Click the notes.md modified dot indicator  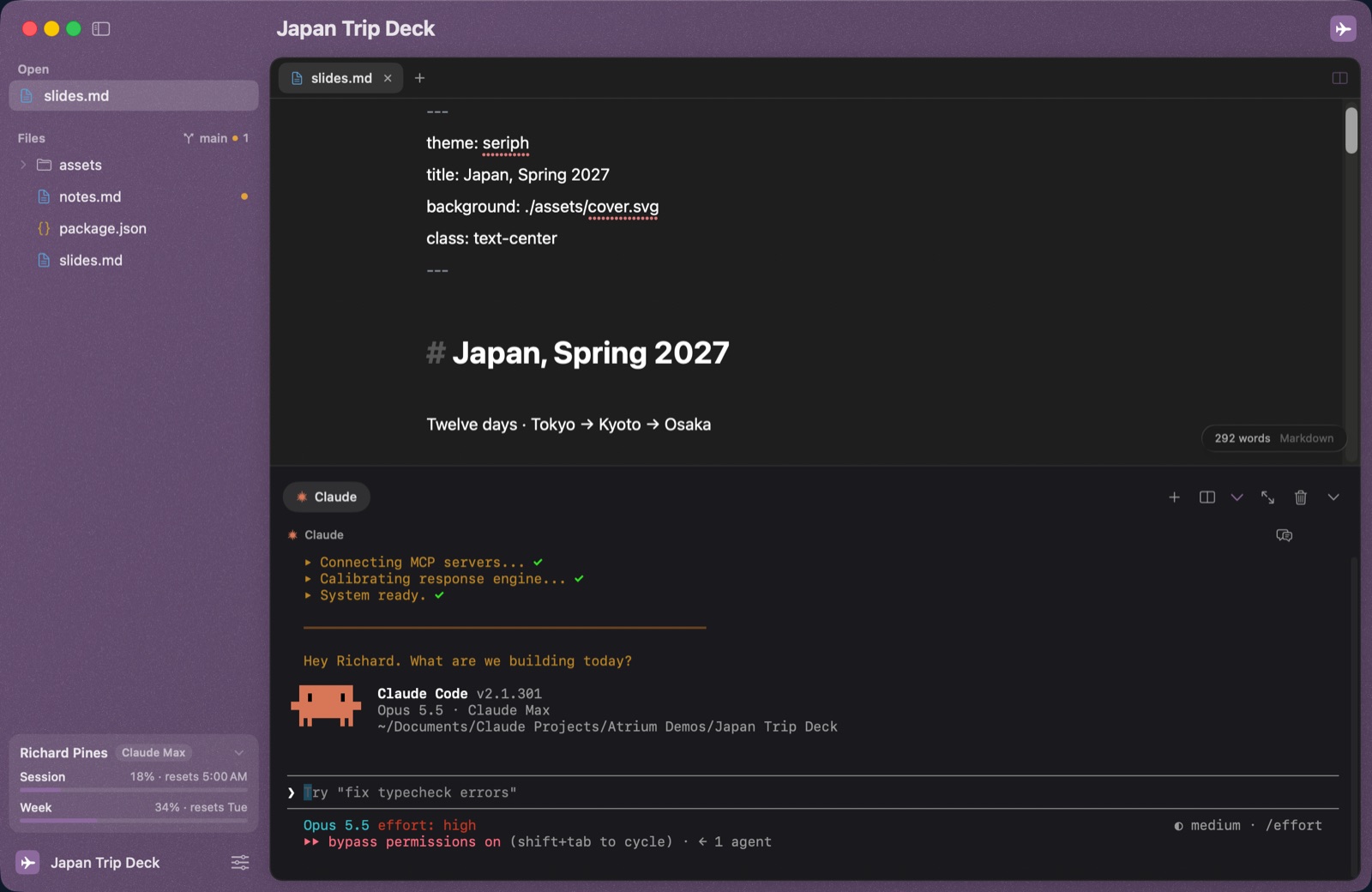pyautogui.click(x=244, y=196)
